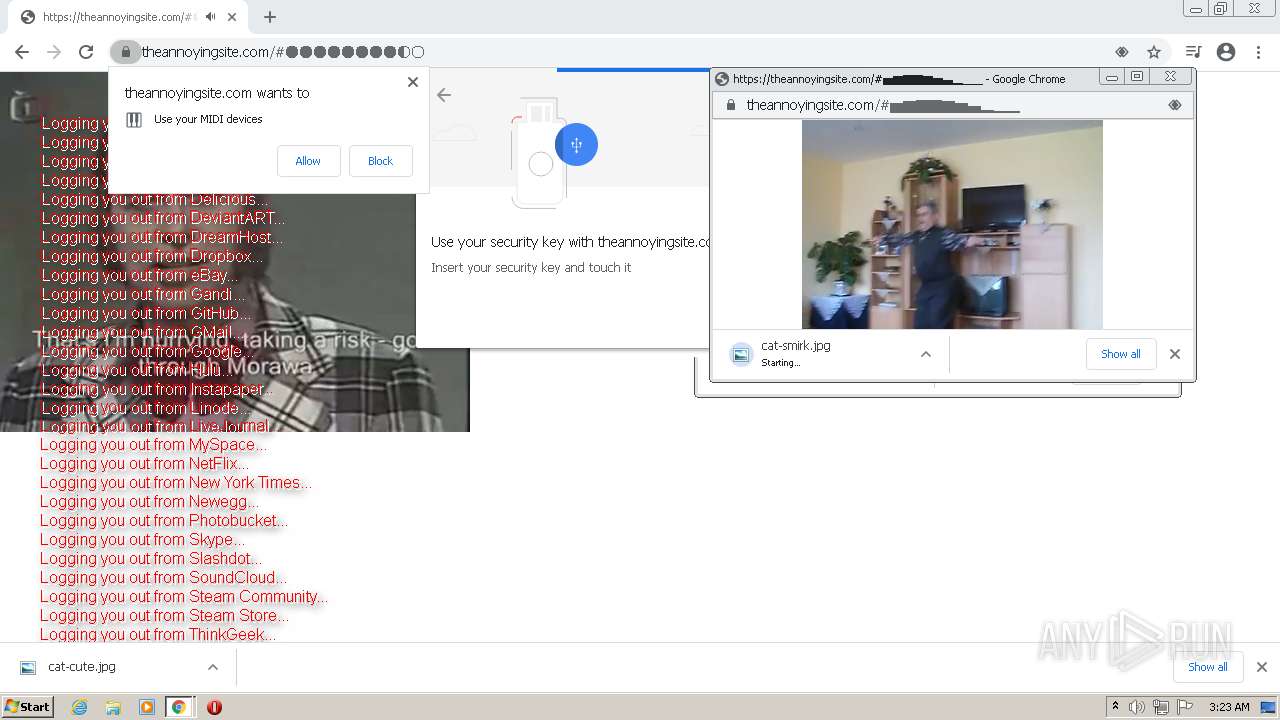
Task: Open the Chrome profile avatar menu
Action: point(1226,52)
